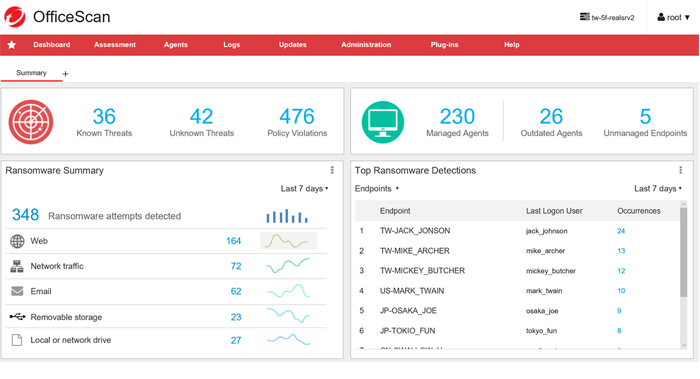The height and width of the screenshot is (379, 700).
Task: Click the Removable storage count 23
Action: point(236,317)
